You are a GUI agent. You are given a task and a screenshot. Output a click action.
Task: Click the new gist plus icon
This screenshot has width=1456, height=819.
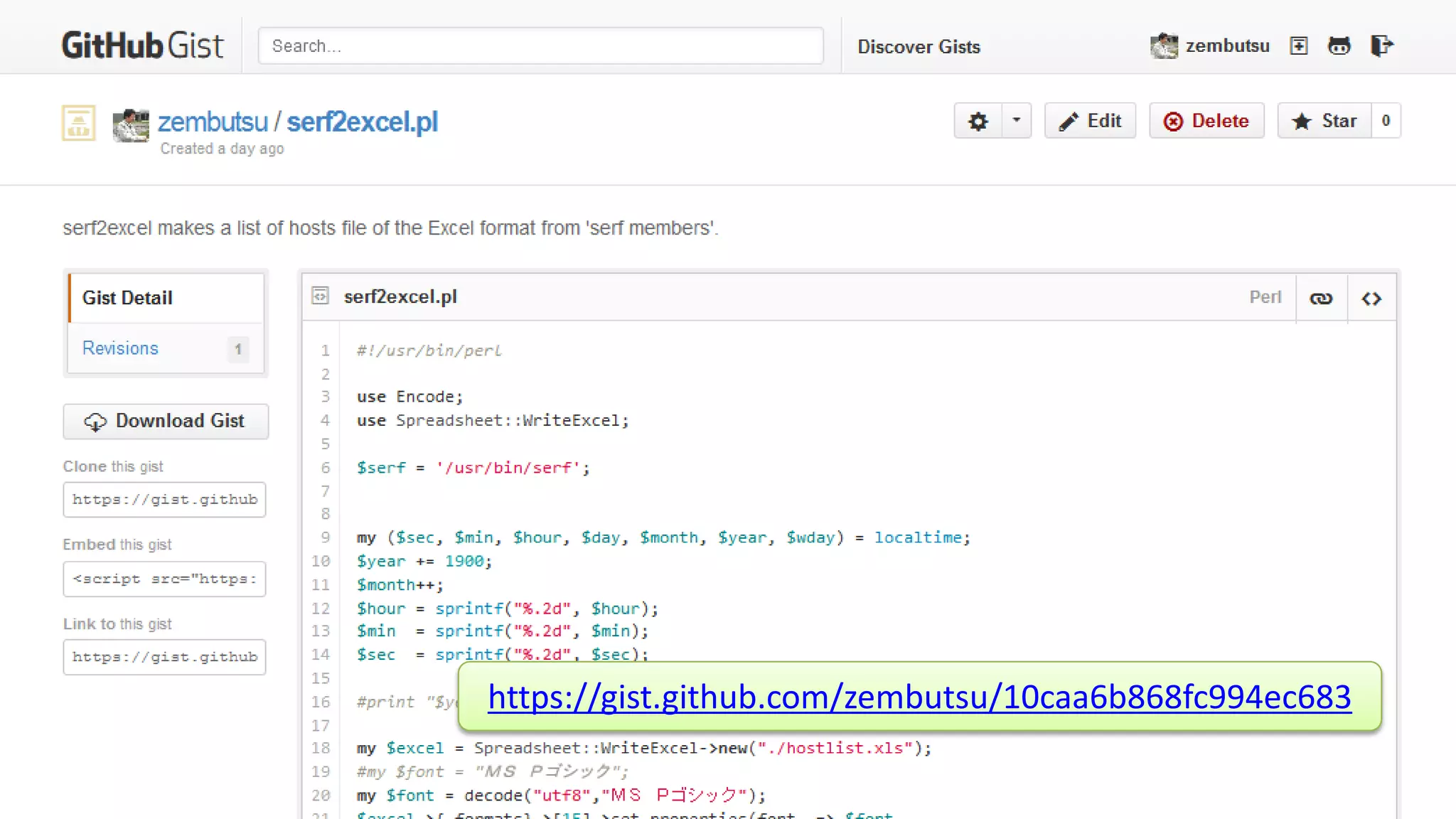coord(1299,46)
